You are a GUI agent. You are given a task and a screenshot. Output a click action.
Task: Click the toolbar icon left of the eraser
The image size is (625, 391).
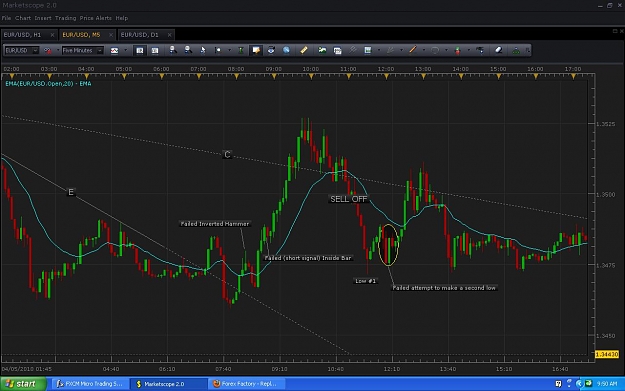click(480, 50)
